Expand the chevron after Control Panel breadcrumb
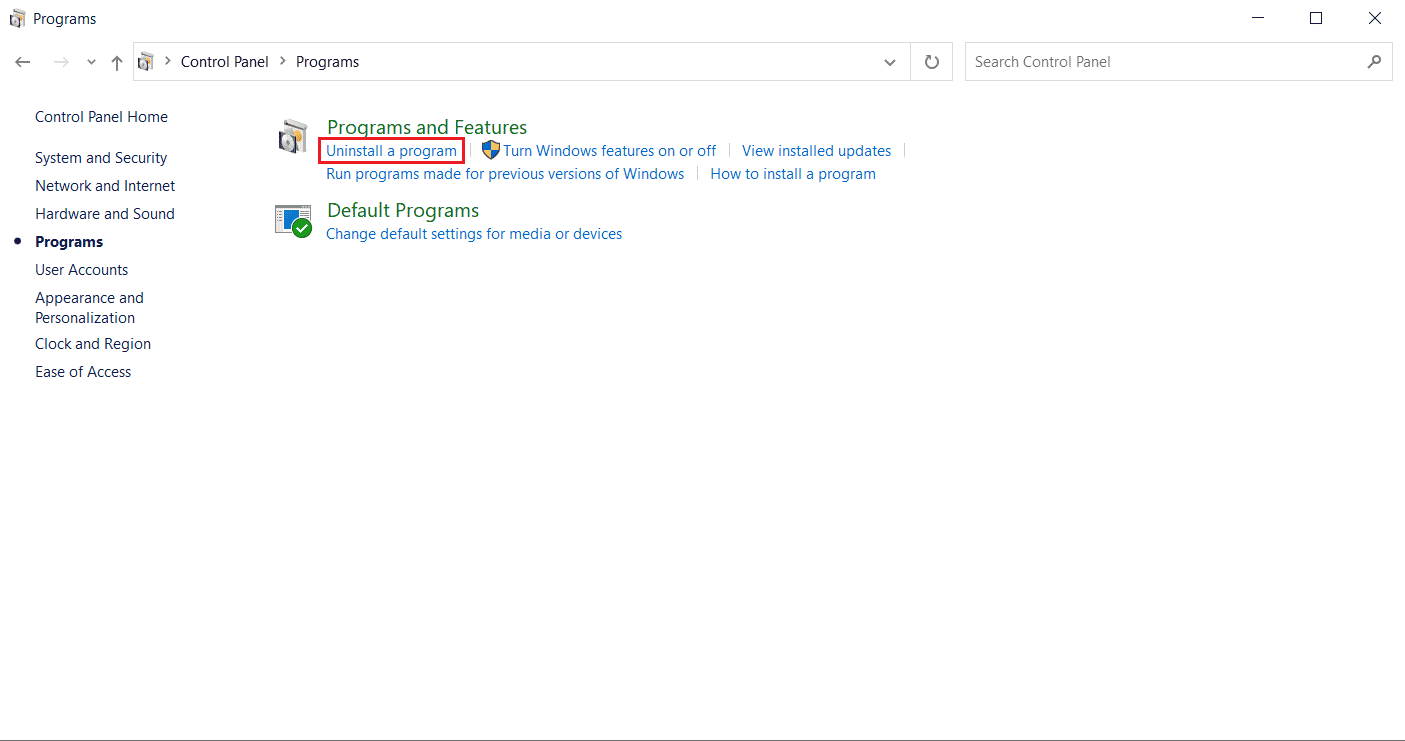 point(283,62)
